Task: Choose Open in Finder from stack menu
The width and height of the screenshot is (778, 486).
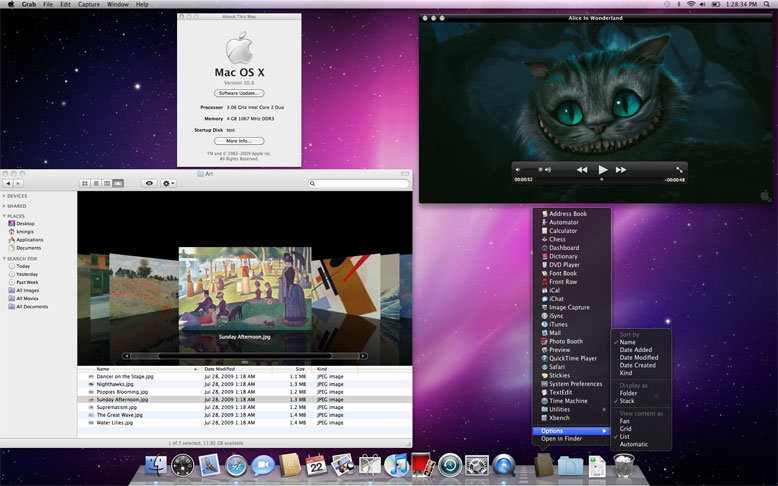Action: pos(561,439)
